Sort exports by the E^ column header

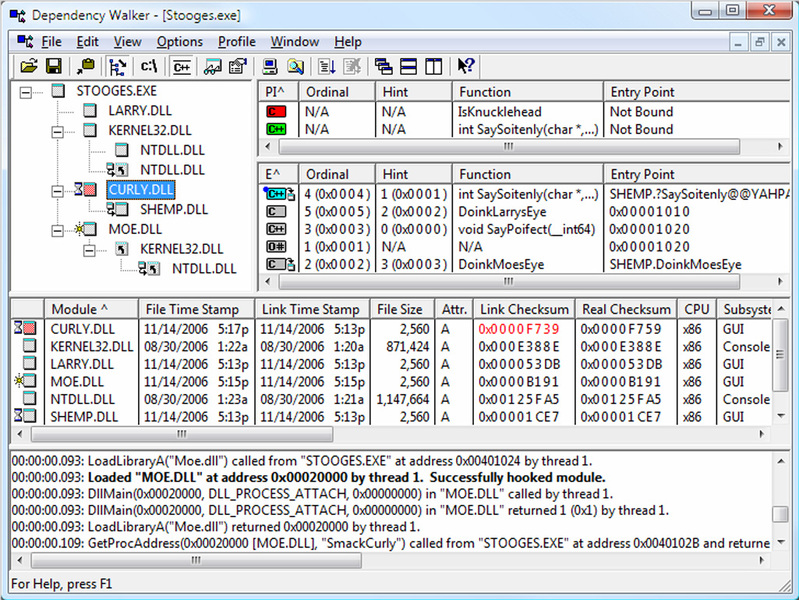[x=278, y=174]
